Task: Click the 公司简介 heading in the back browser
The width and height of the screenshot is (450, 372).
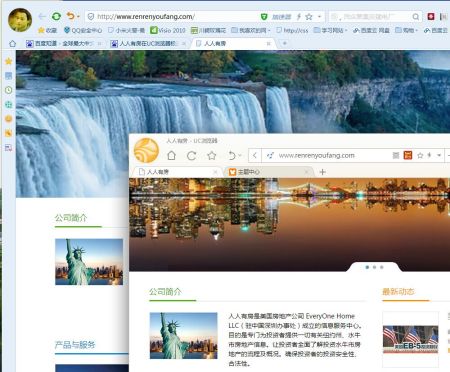Action: 71,218
